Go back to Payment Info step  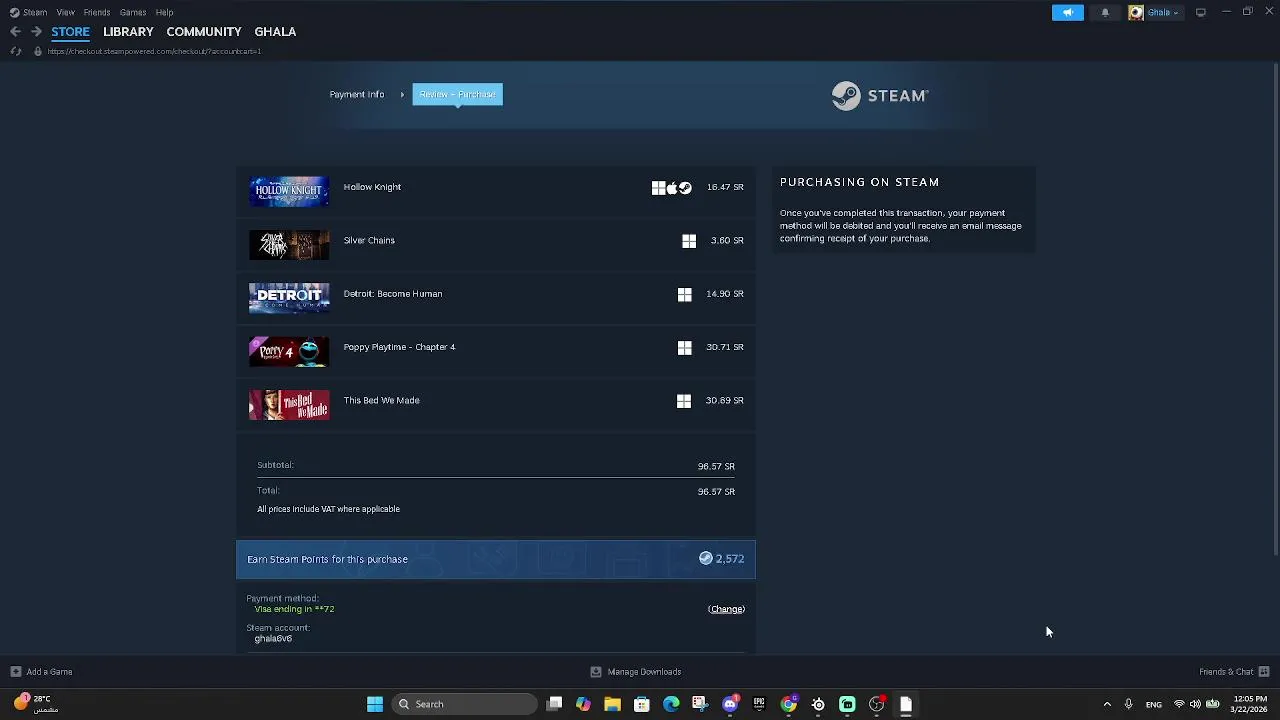(x=357, y=94)
